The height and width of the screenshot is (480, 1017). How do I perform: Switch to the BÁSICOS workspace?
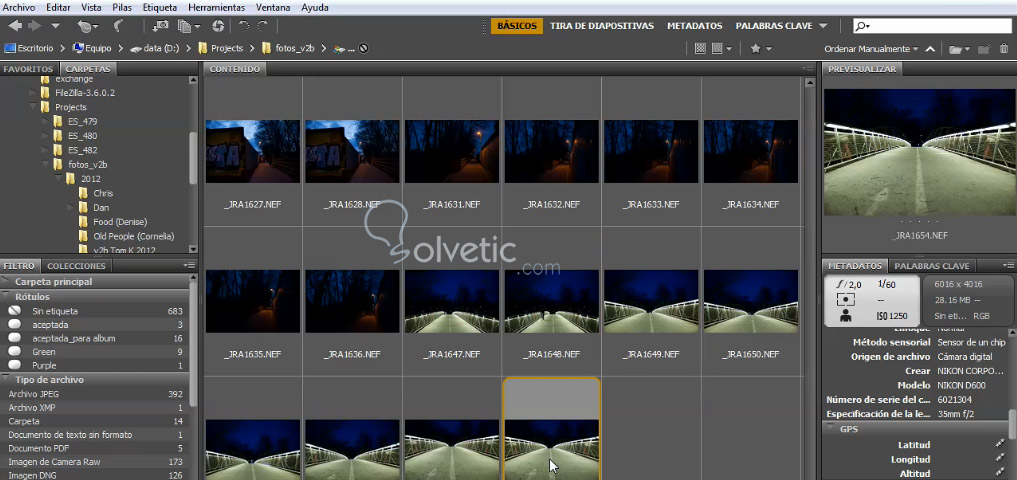tap(517, 26)
